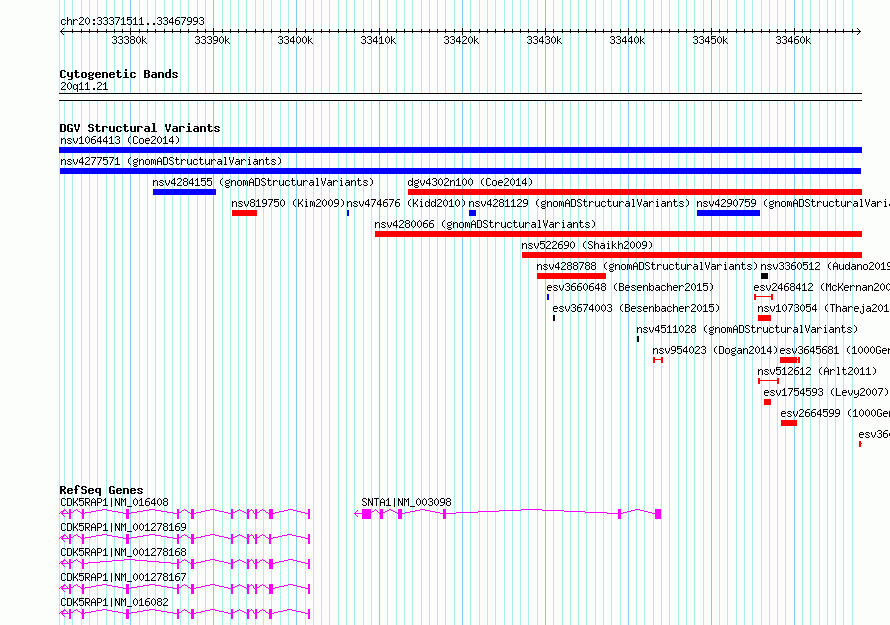Select the 20q11.21 band label

tap(84, 86)
